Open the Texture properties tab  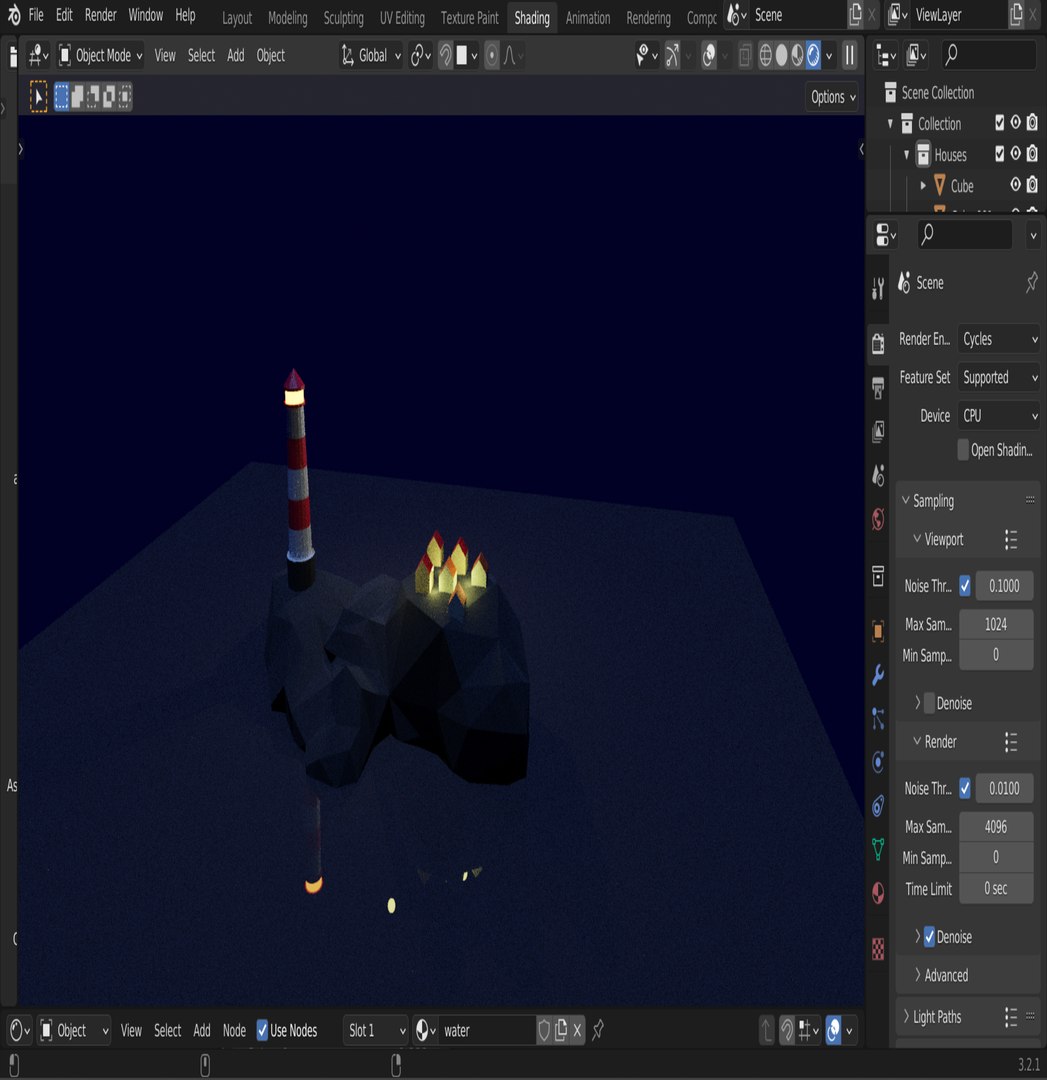click(x=878, y=949)
